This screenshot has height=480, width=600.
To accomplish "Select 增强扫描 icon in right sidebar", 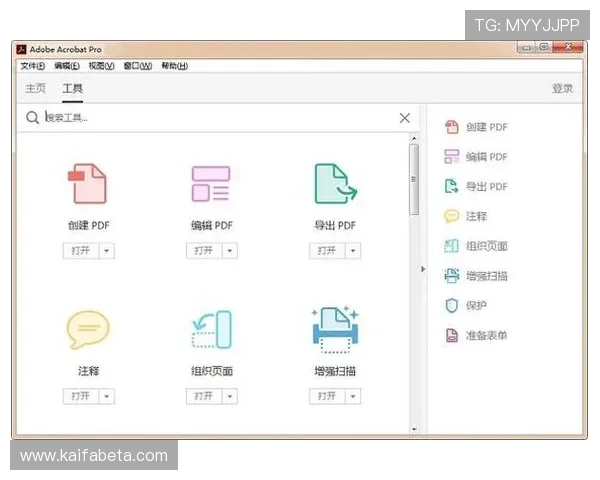I will (x=452, y=276).
